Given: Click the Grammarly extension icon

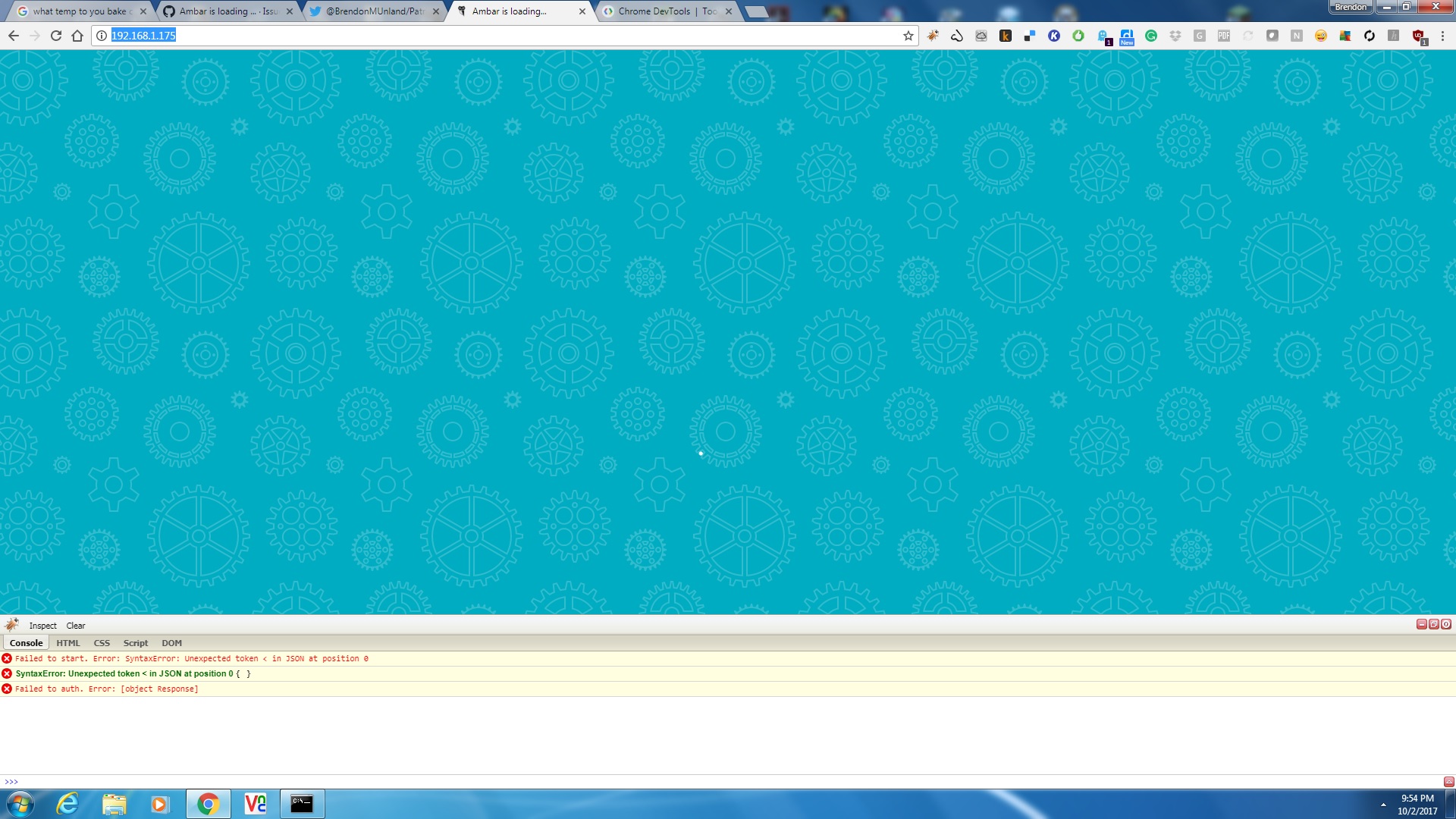Looking at the screenshot, I should 1151,36.
